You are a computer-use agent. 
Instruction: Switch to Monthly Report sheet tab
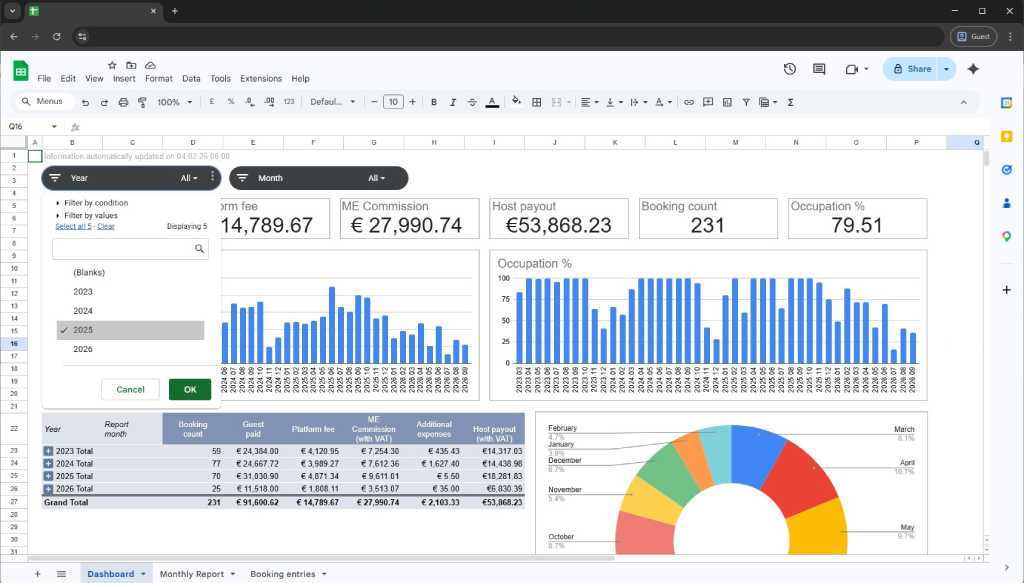coord(197,574)
